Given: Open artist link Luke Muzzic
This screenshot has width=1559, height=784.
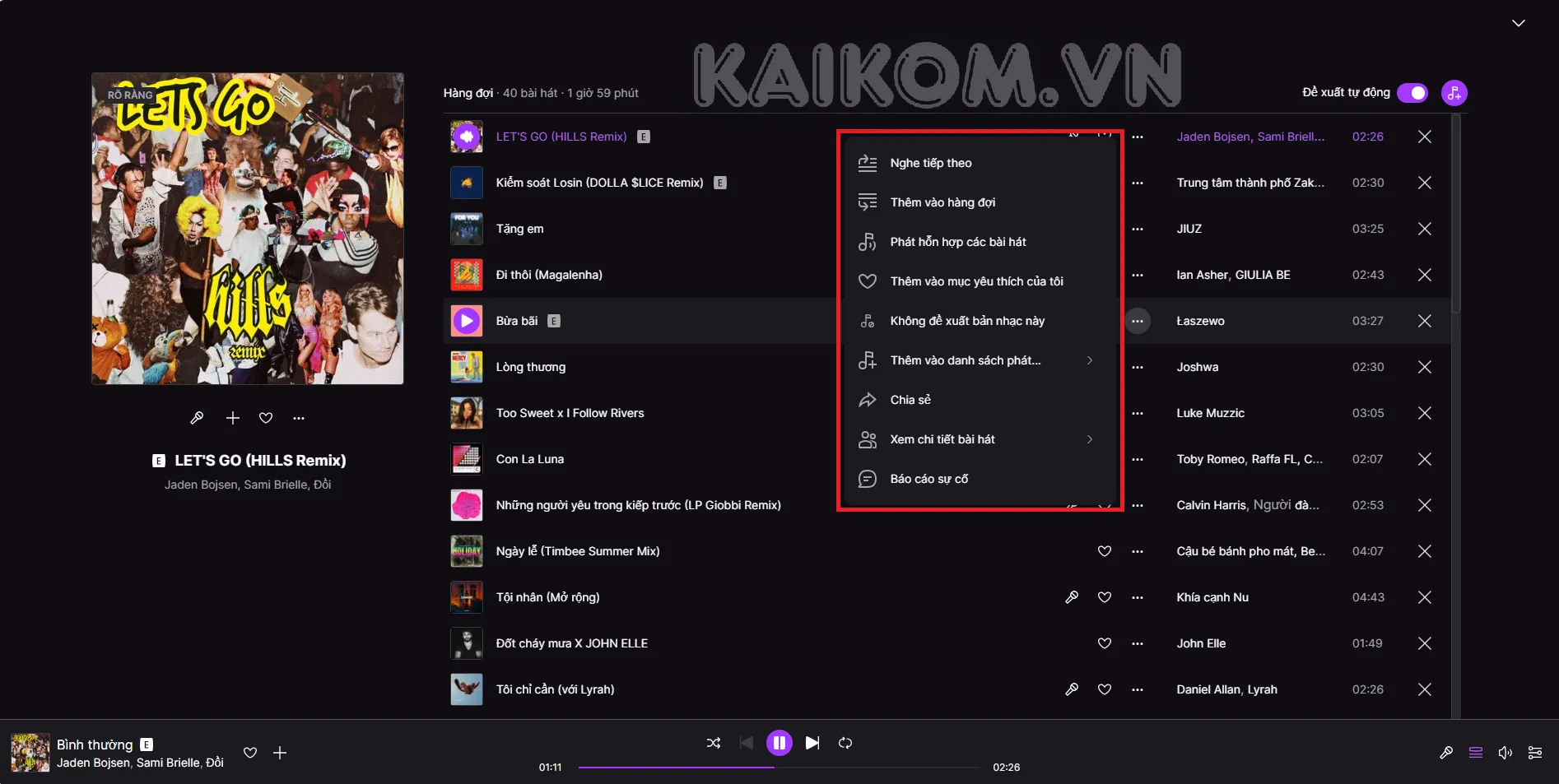Looking at the screenshot, I should (x=1210, y=413).
